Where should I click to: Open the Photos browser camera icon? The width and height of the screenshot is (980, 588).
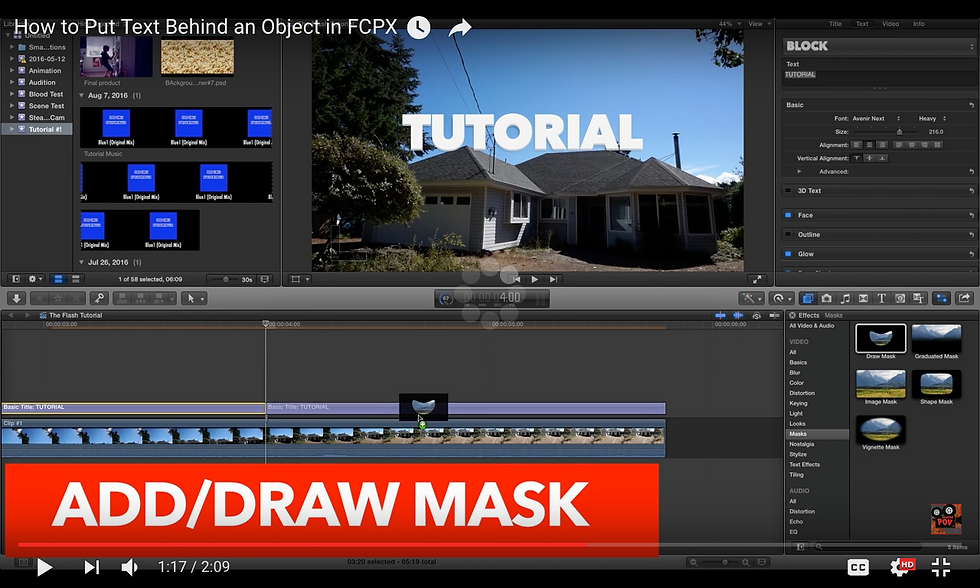pyautogui.click(x=826, y=299)
